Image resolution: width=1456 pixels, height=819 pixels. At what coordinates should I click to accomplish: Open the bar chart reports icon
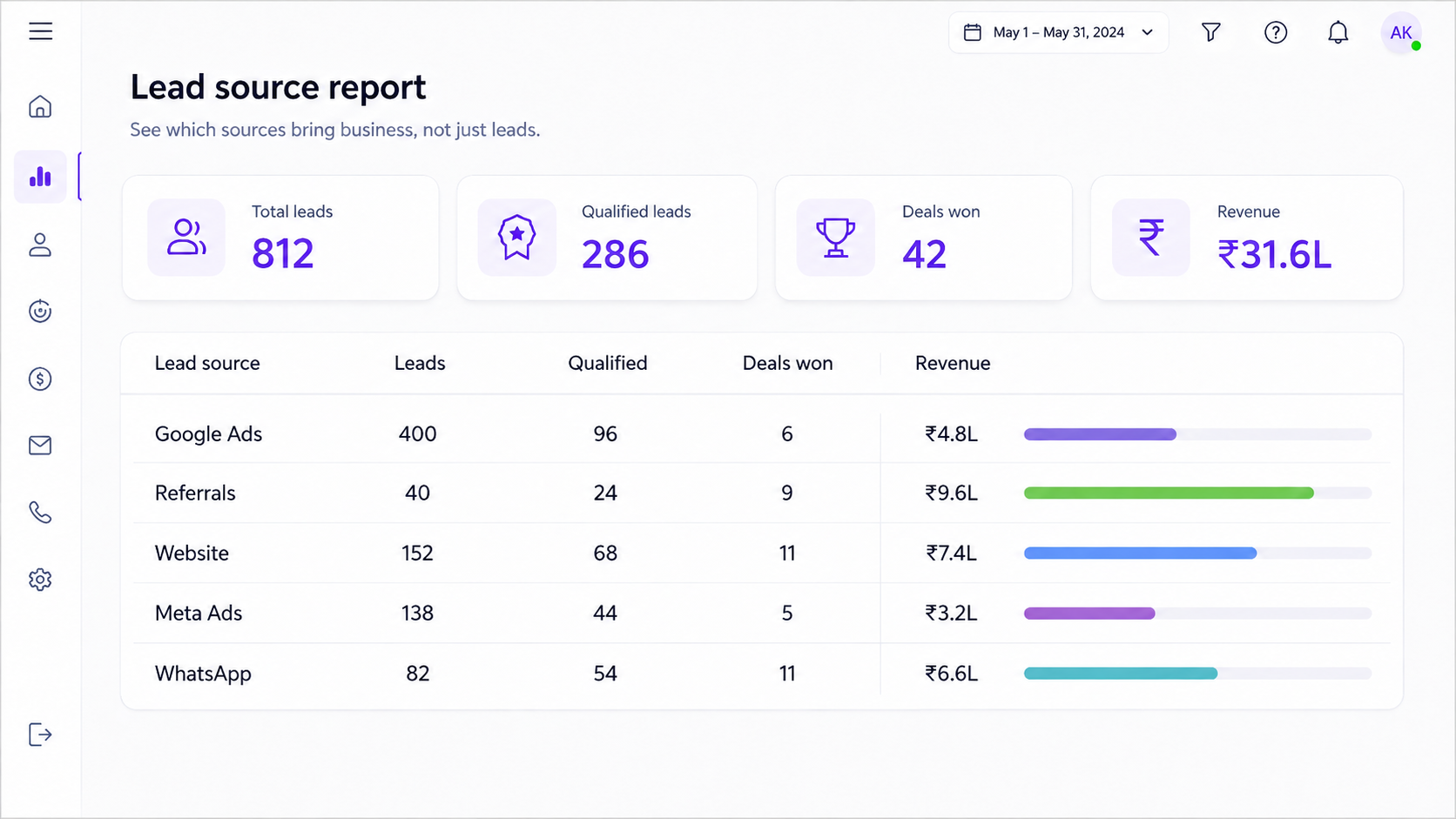(x=40, y=177)
